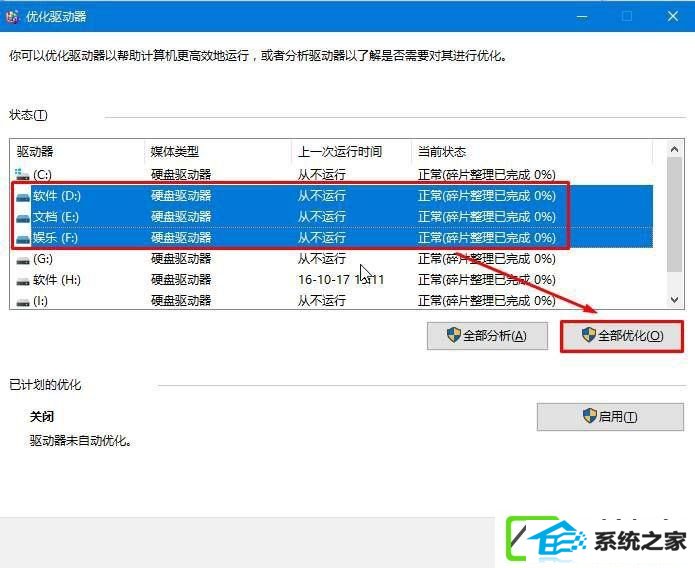Image resolution: width=695 pixels, height=568 pixels.
Task: Click the (G:) drive icon
Action: (x=23, y=260)
